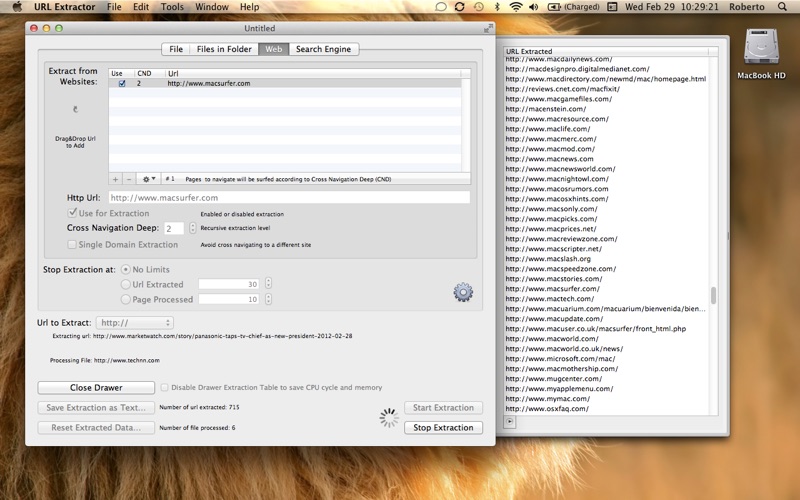Open the Url to Extract http:// dropdown
This screenshot has width=800, height=500.
pos(134,323)
